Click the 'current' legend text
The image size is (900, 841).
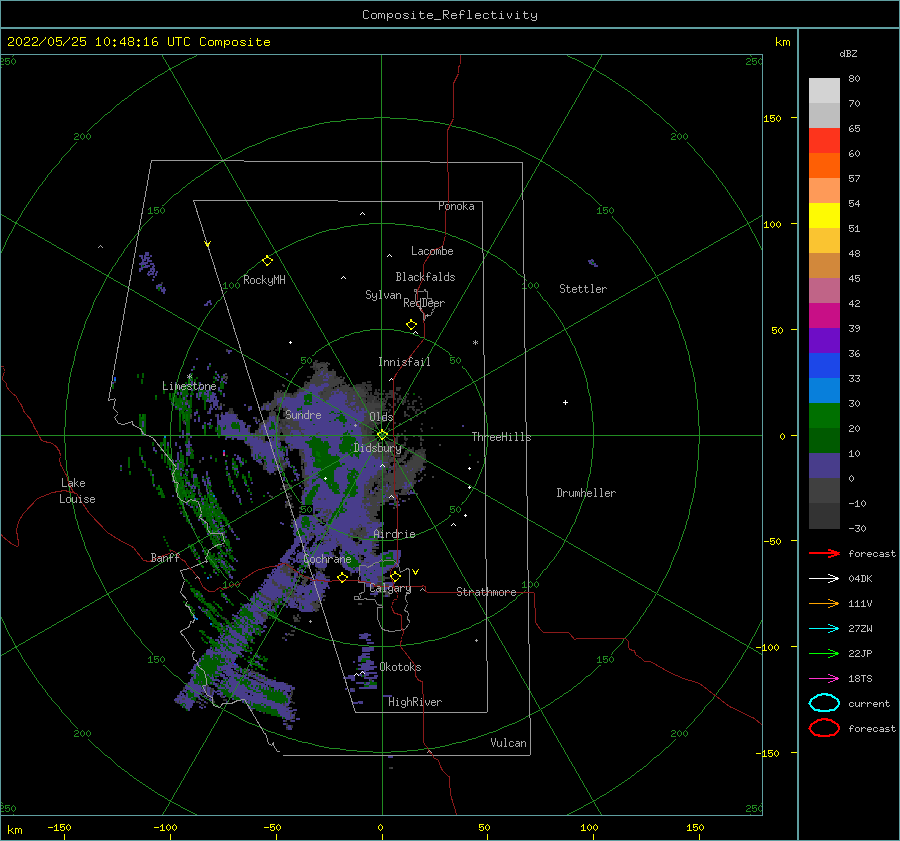(869, 703)
